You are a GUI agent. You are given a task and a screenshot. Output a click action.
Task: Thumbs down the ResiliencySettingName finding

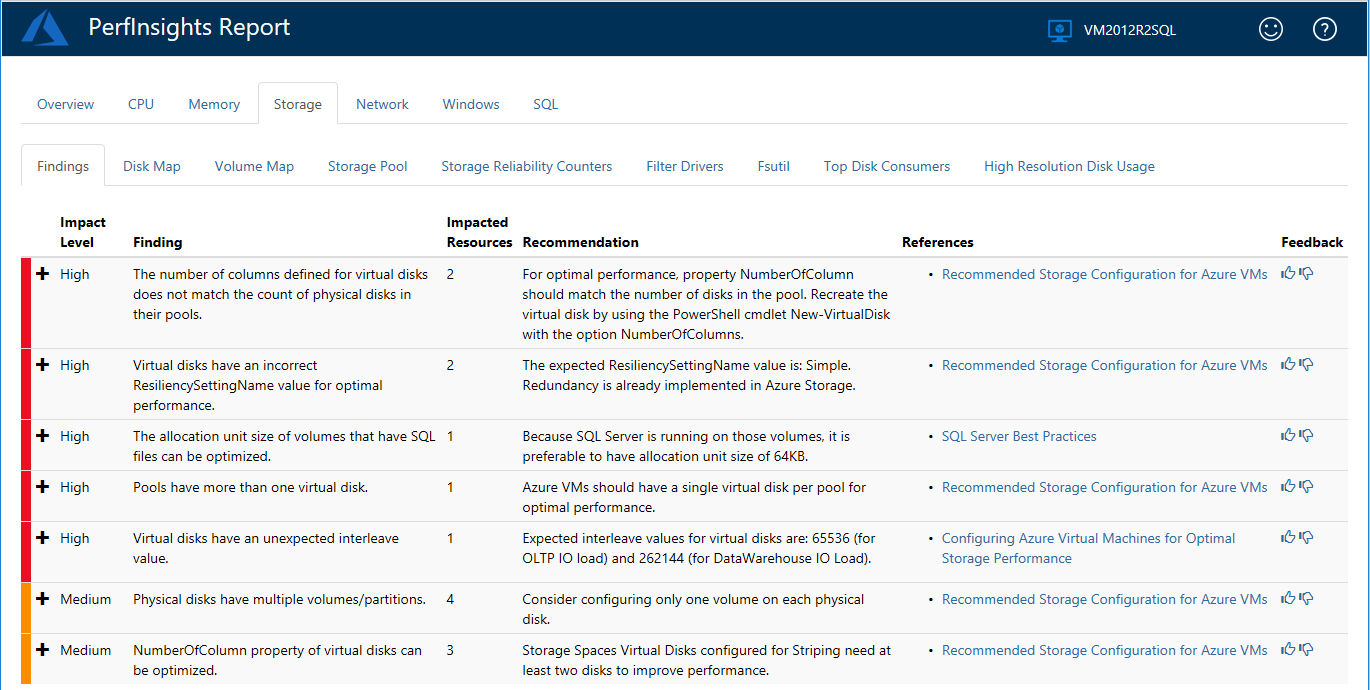click(x=1306, y=364)
